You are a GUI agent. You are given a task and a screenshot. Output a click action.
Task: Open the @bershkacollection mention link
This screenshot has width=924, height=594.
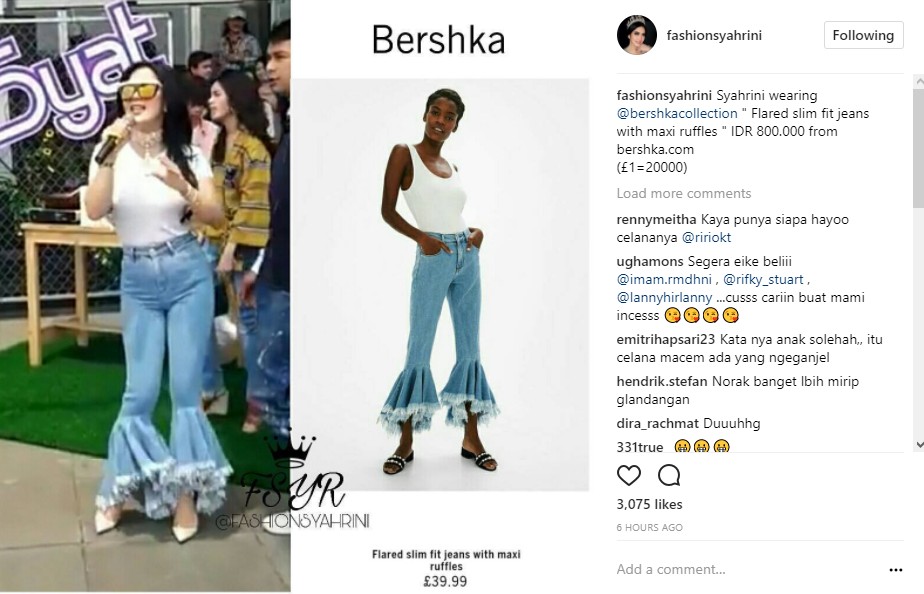point(677,113)
